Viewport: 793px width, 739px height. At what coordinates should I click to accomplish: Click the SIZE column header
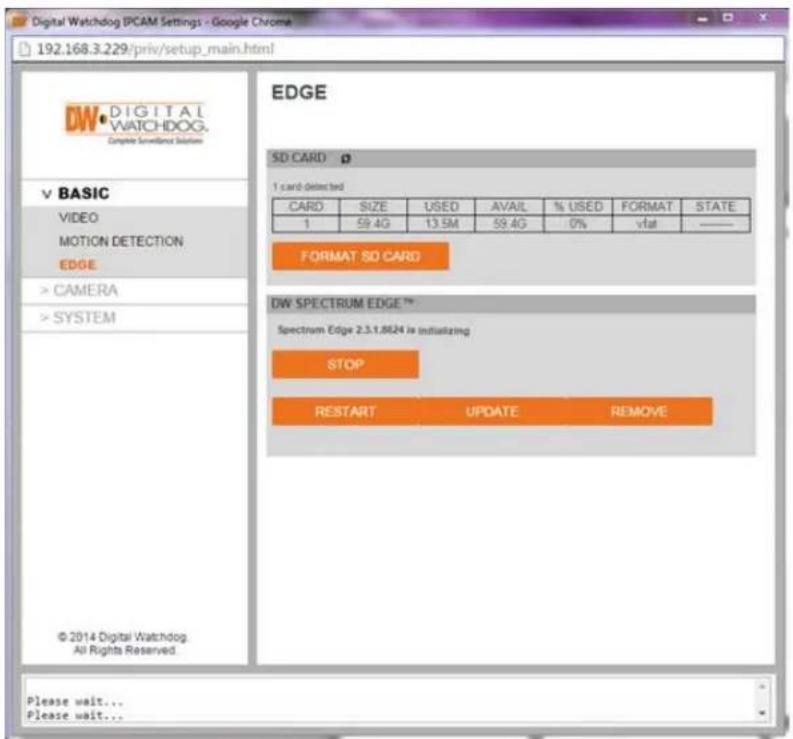tap(373, 206)
